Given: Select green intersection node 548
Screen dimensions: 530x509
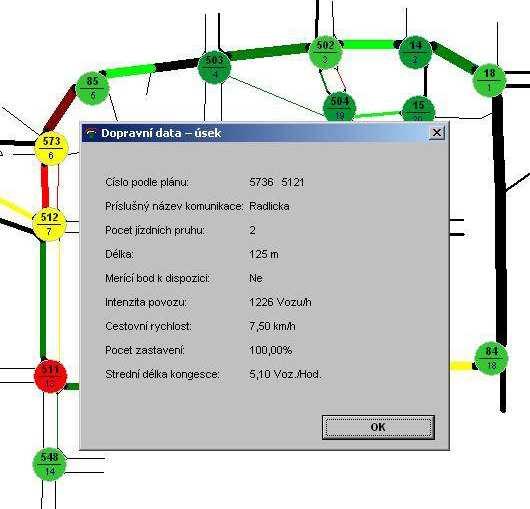Looking at the screenshot, I should 49,464.
